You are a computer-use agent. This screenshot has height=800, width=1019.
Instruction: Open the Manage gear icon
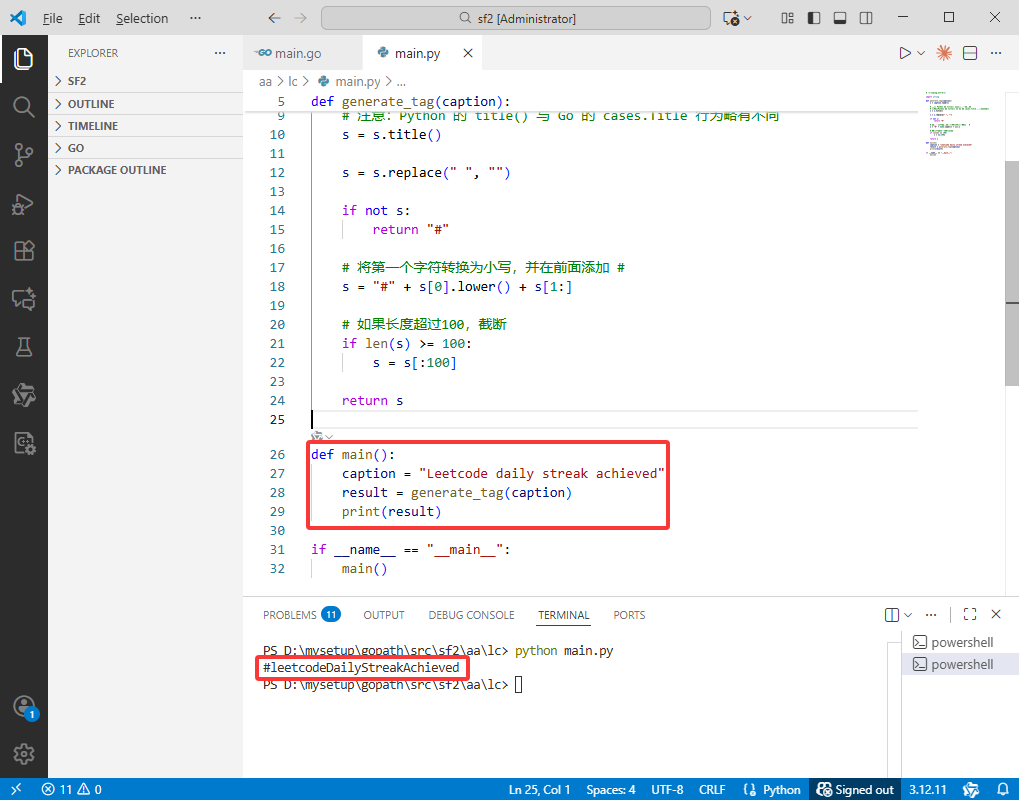click(x=23, y=754)
